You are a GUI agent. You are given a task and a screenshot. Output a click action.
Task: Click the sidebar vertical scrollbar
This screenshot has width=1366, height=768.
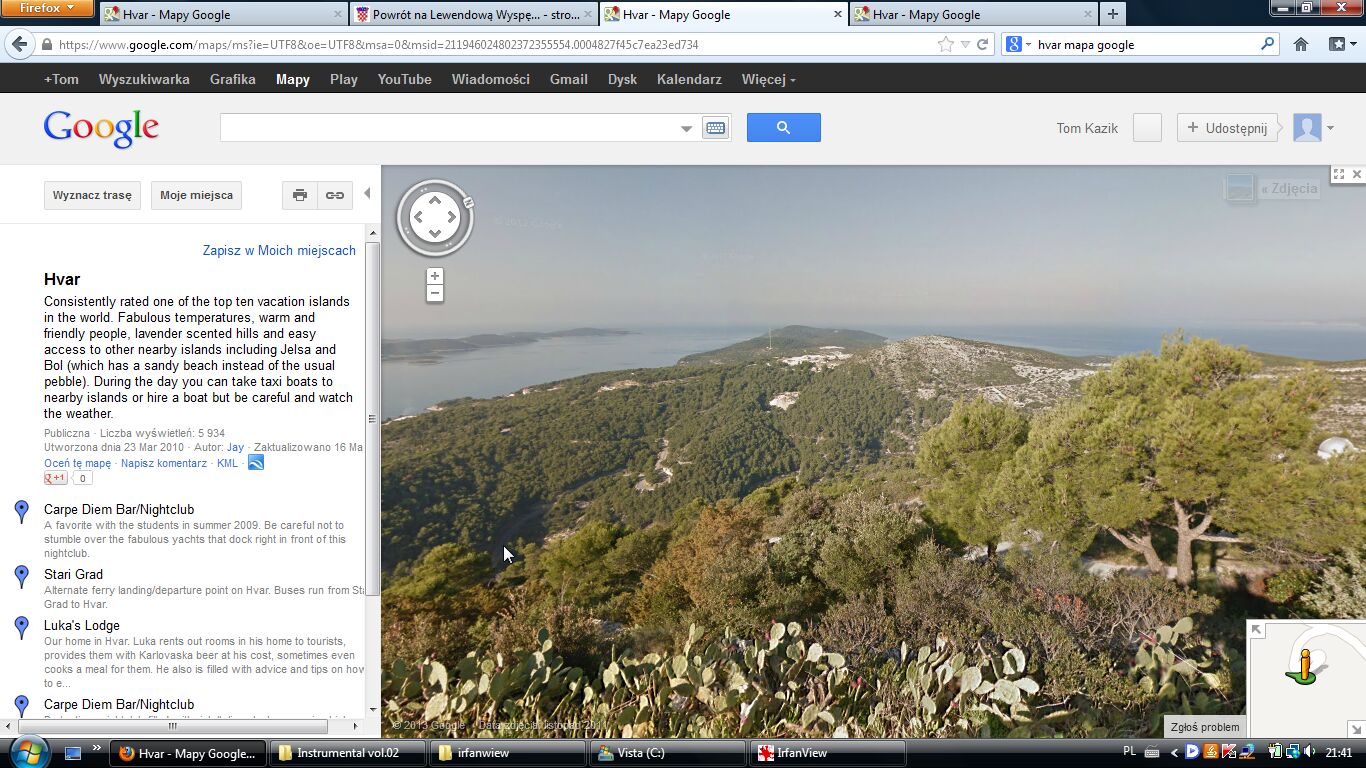(x=372, y=418)
